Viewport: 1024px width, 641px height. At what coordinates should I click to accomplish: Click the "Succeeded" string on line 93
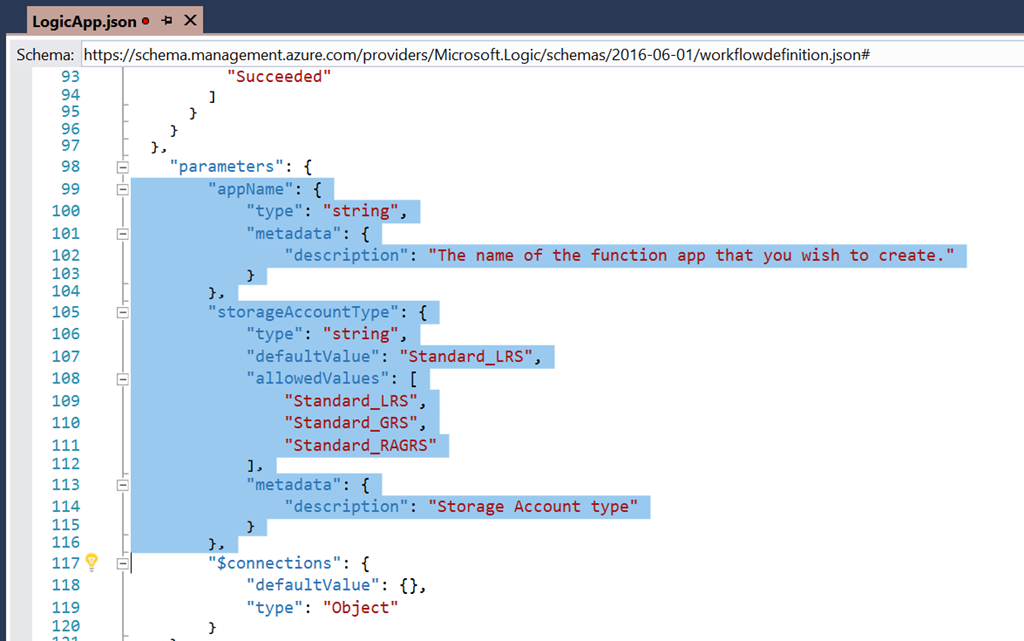[x=278, y=76]
